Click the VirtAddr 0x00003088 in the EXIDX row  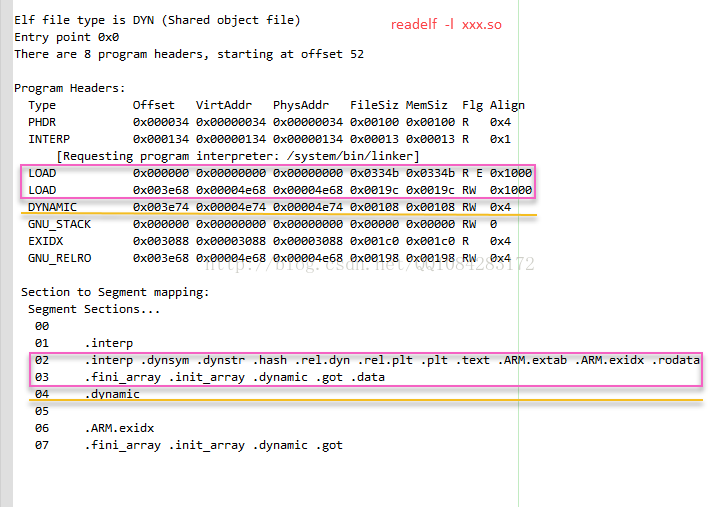231,241
